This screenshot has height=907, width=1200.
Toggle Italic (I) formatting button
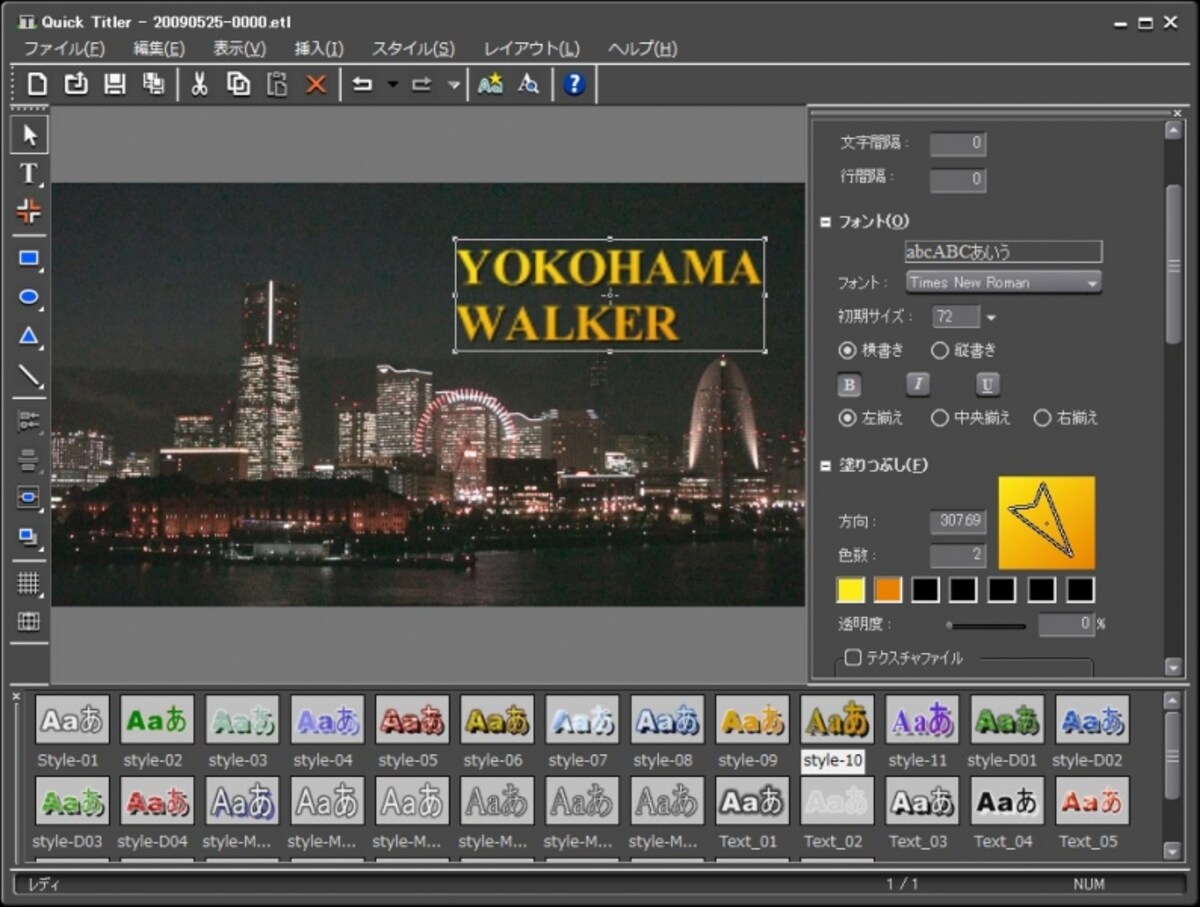pos(918,385)
